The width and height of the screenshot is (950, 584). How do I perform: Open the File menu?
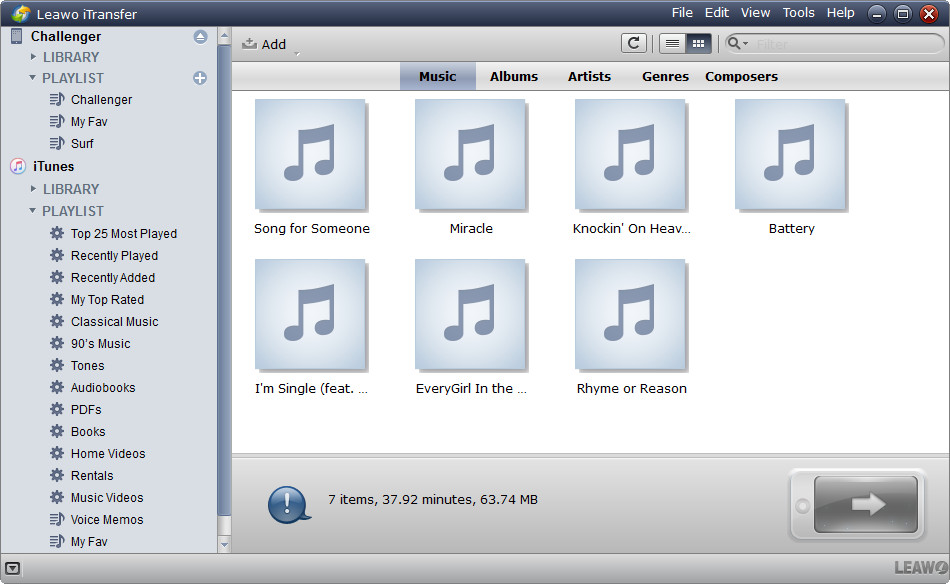coord(682,13)
